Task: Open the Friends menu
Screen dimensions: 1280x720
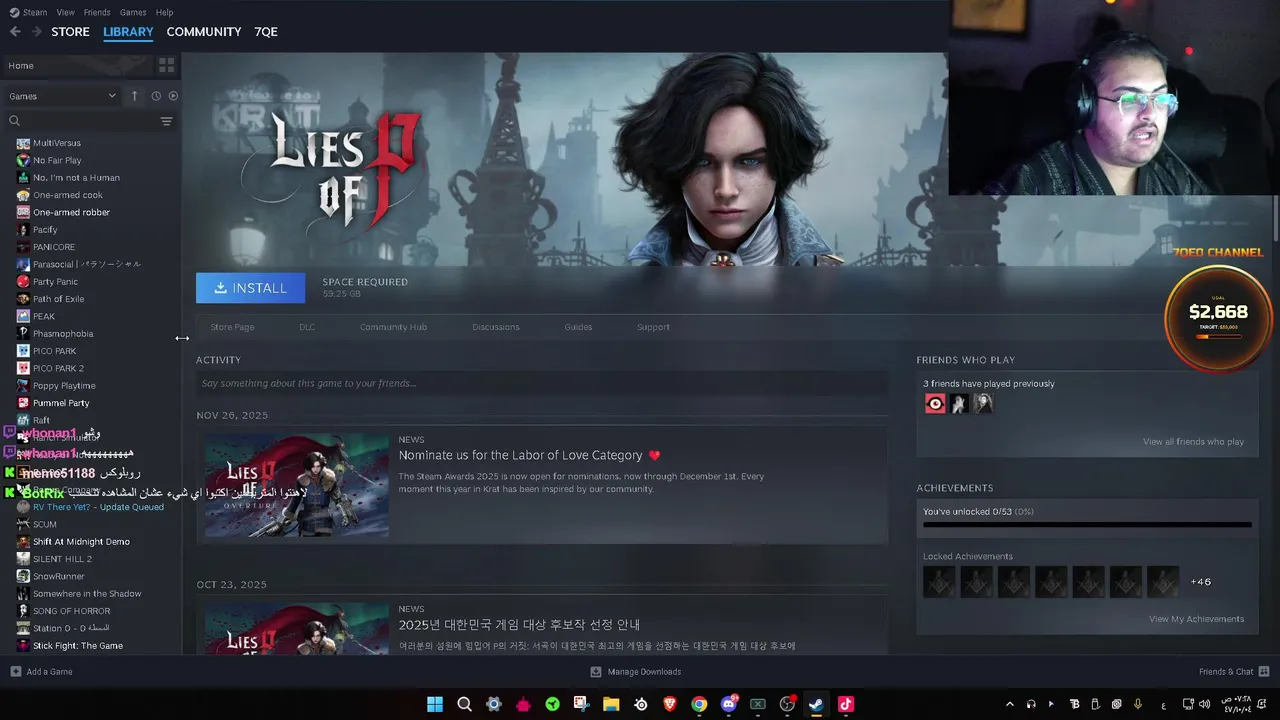Action: click(x=97, y=12)
